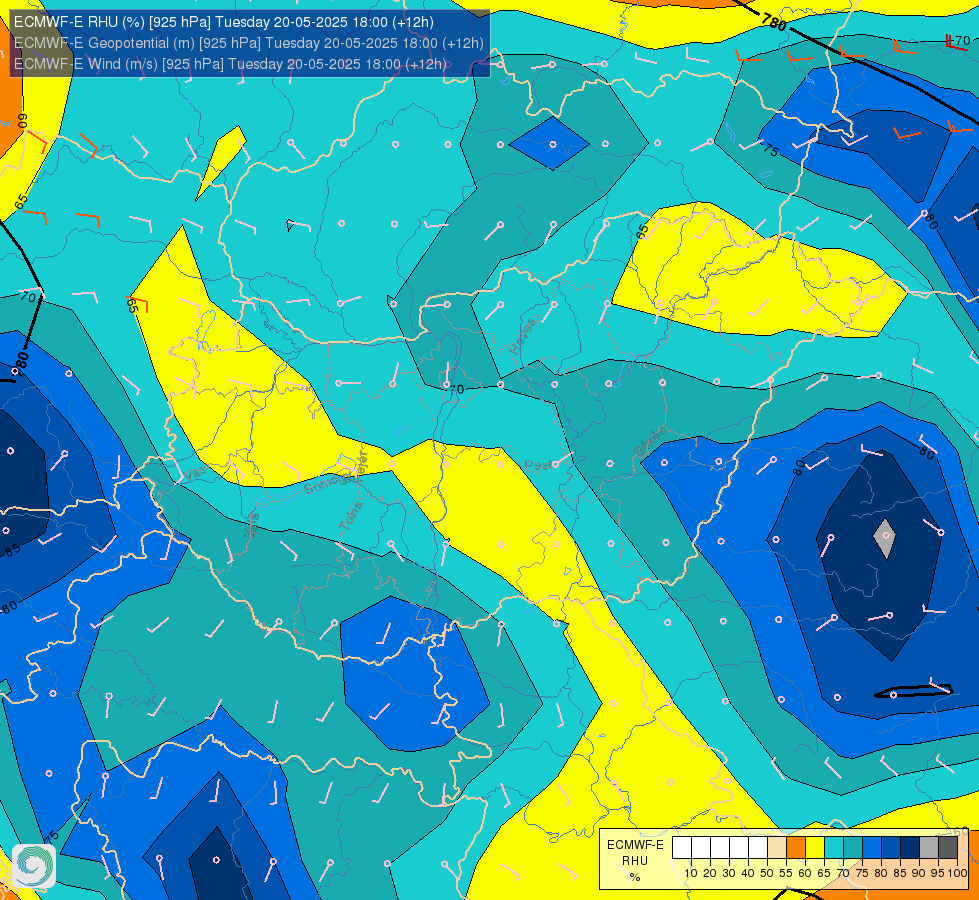The height and width of the screenshot is (900, 979).
Task: Click the swirl logo in the bottom-left corner
Action: pyautogui.click(x=34, y=866)
